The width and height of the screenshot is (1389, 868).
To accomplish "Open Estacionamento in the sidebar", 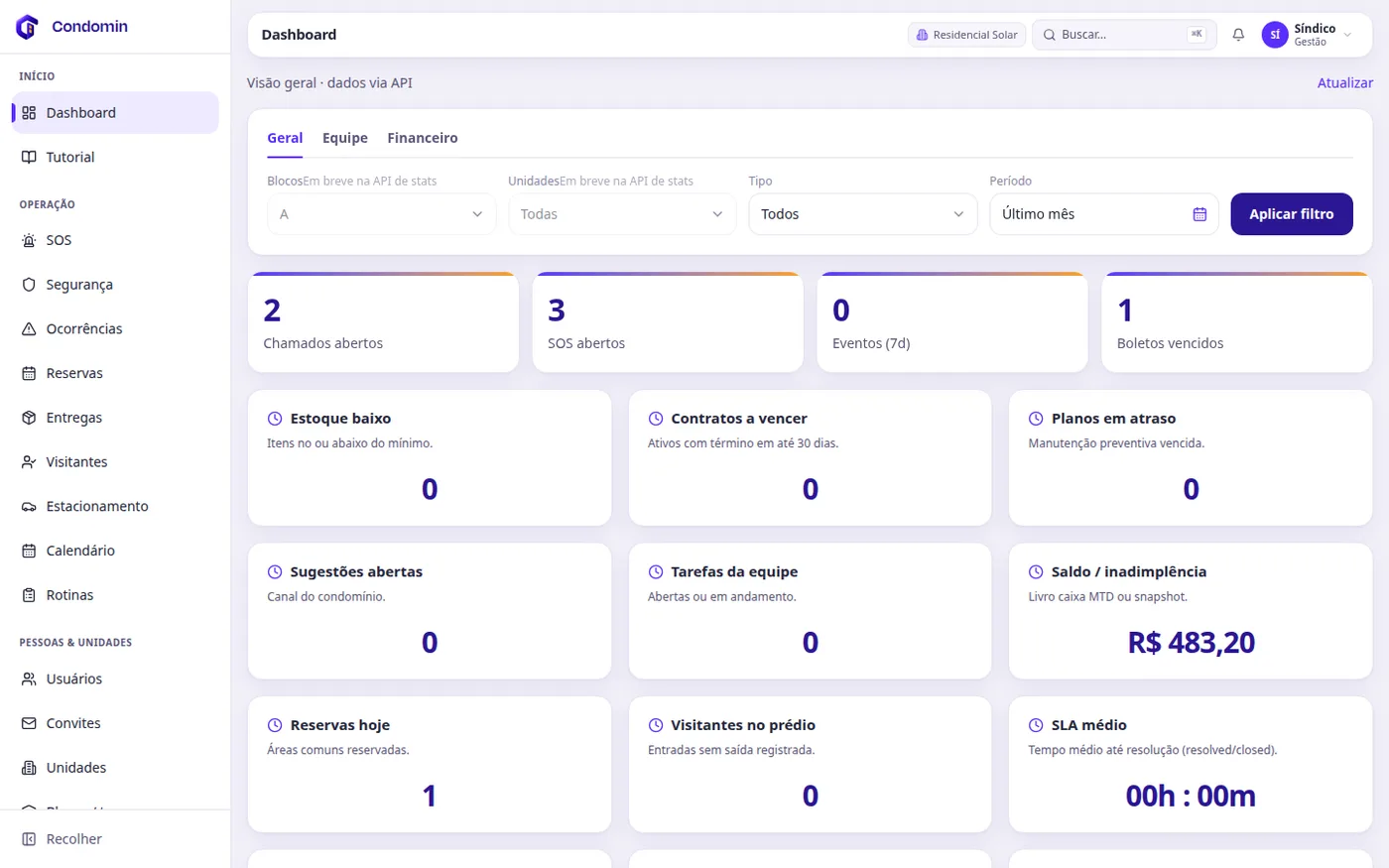I will [115, 506].
